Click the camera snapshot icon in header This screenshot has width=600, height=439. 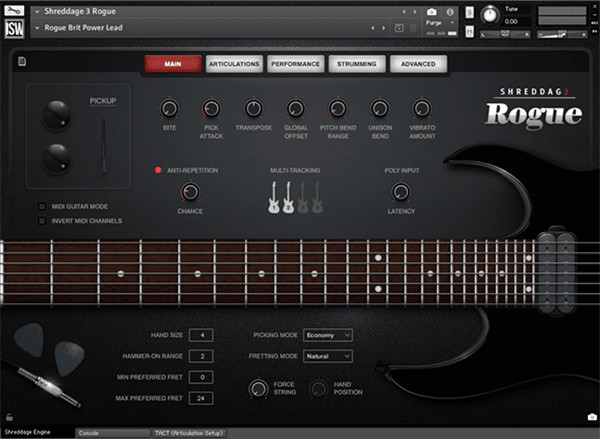[431, 11]
